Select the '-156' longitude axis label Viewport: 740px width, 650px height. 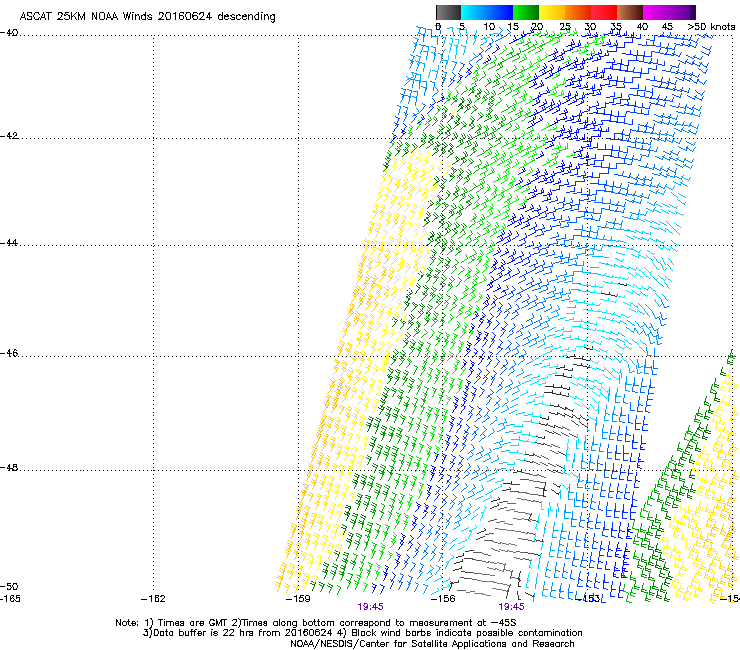(x=443, y=599)
